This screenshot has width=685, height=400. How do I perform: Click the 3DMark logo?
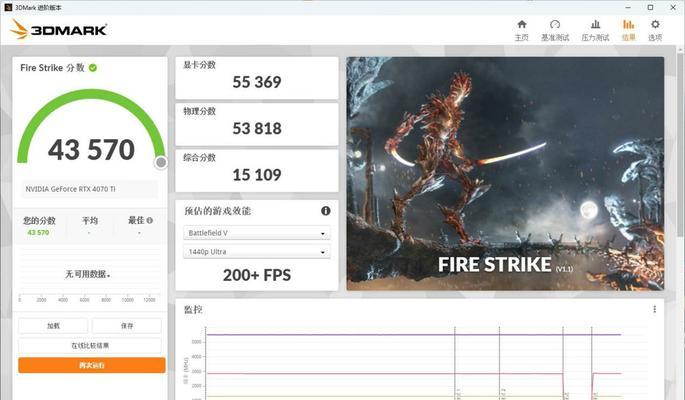58,29
